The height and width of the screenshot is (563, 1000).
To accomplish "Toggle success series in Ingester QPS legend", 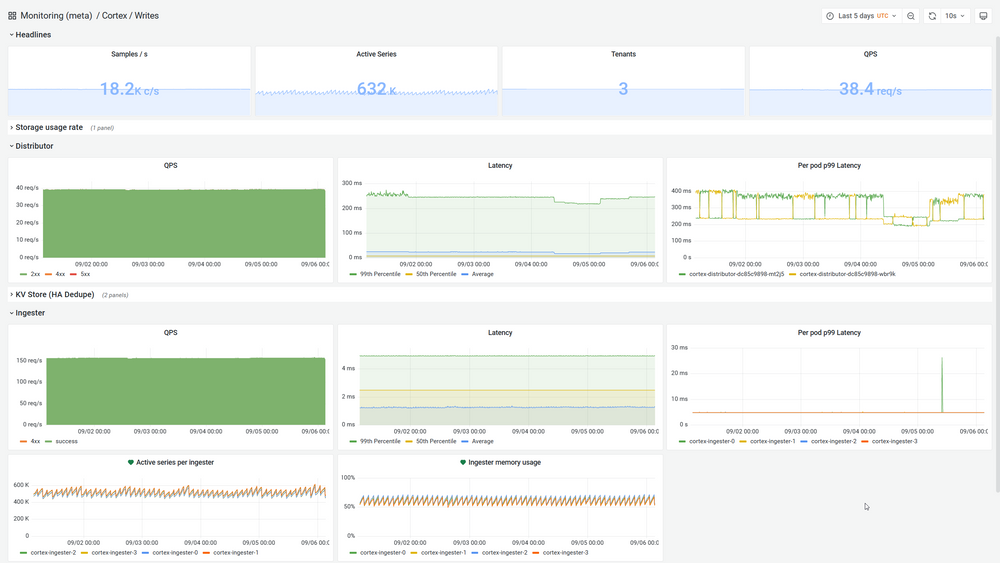I will (65, 441).
